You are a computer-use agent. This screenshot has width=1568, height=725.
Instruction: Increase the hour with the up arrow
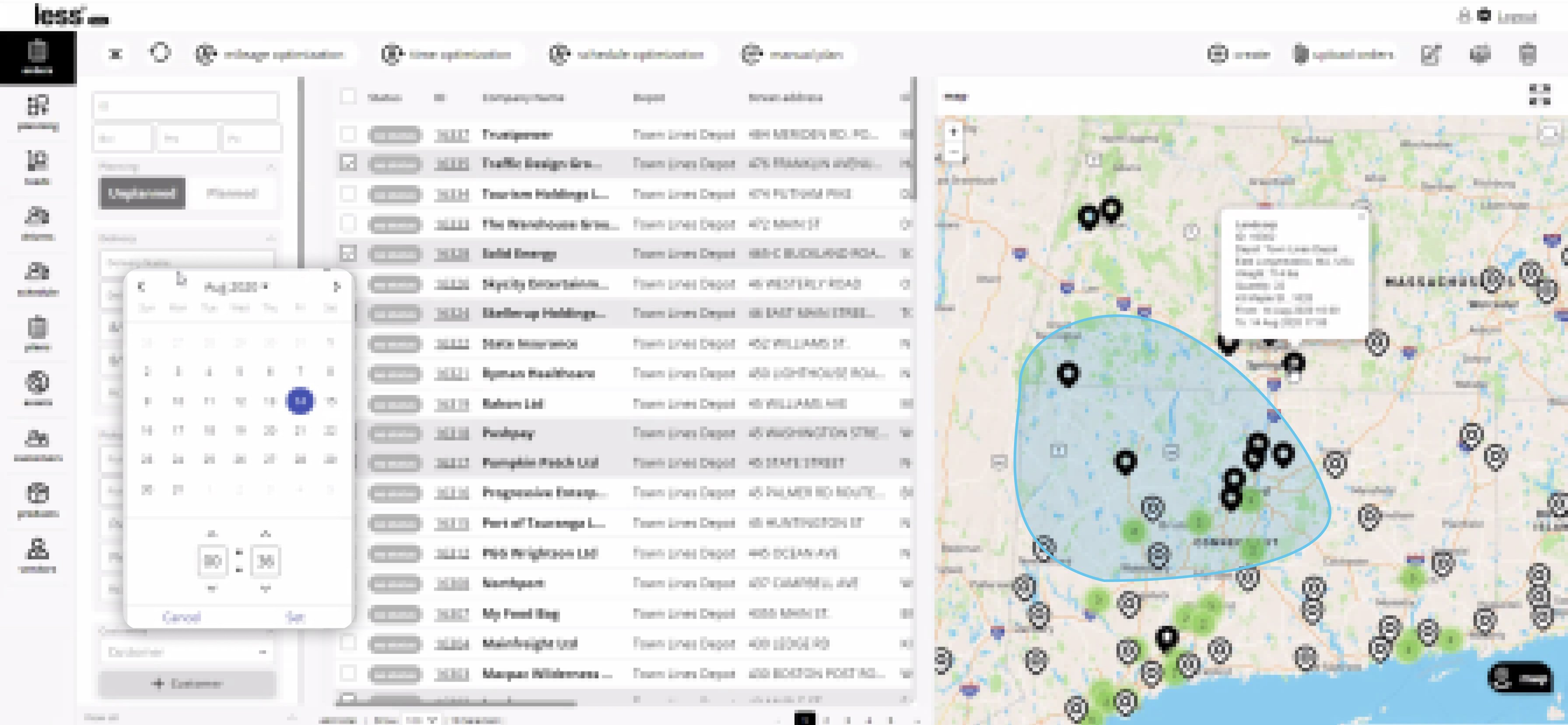[212, 534]
